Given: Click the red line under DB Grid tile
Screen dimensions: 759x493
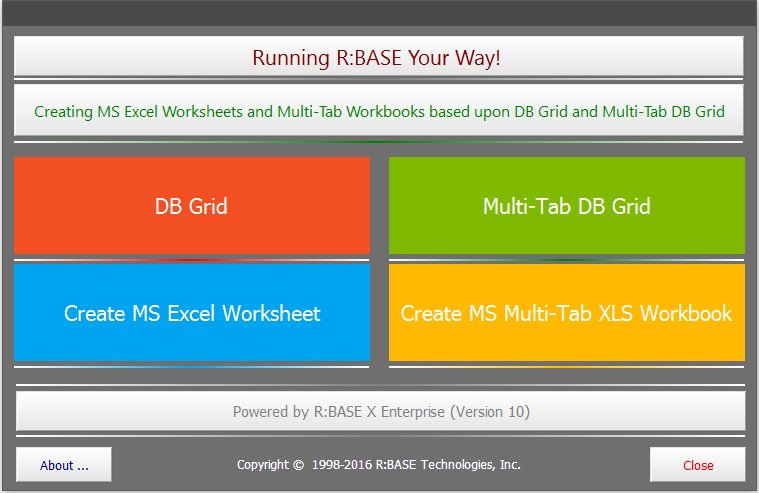Looking at the screenshot, I should [x=191, y=260].
